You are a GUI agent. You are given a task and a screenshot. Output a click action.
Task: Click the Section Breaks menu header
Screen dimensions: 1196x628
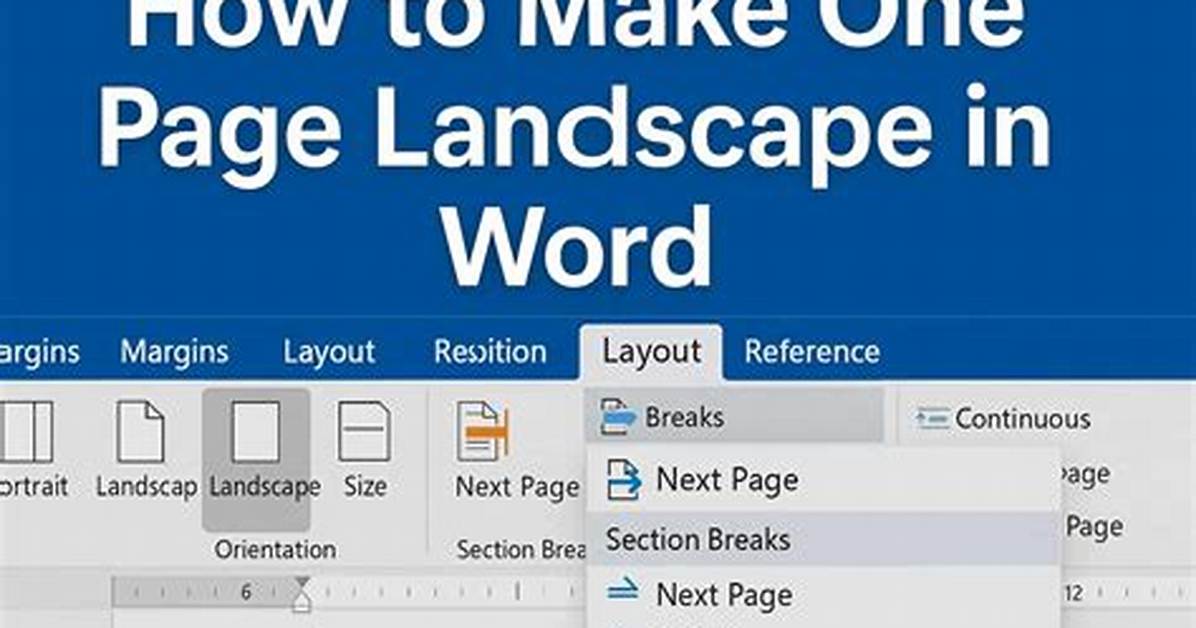pyautogui.click(x=823, y=539)
